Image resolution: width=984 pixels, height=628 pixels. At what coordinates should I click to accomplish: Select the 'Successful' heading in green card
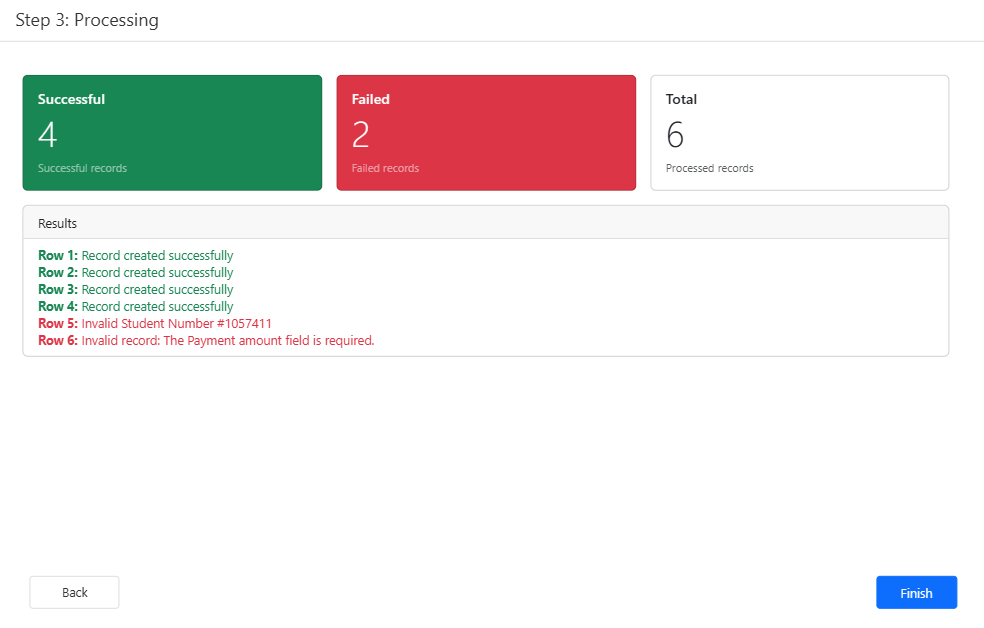pyautogui.click(x=71, y=99)
